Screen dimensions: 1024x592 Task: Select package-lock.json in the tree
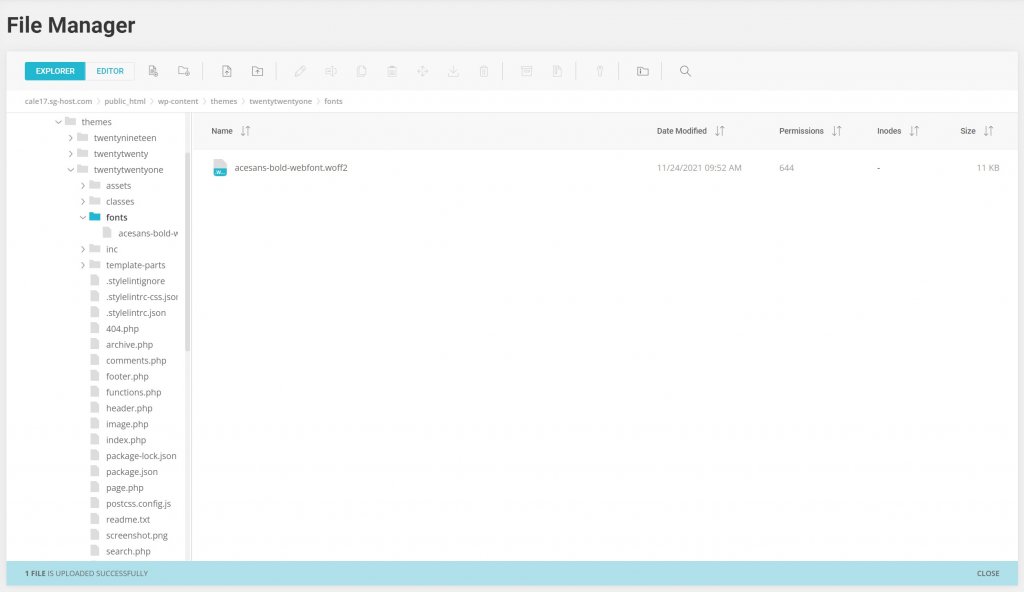(141, 456)
